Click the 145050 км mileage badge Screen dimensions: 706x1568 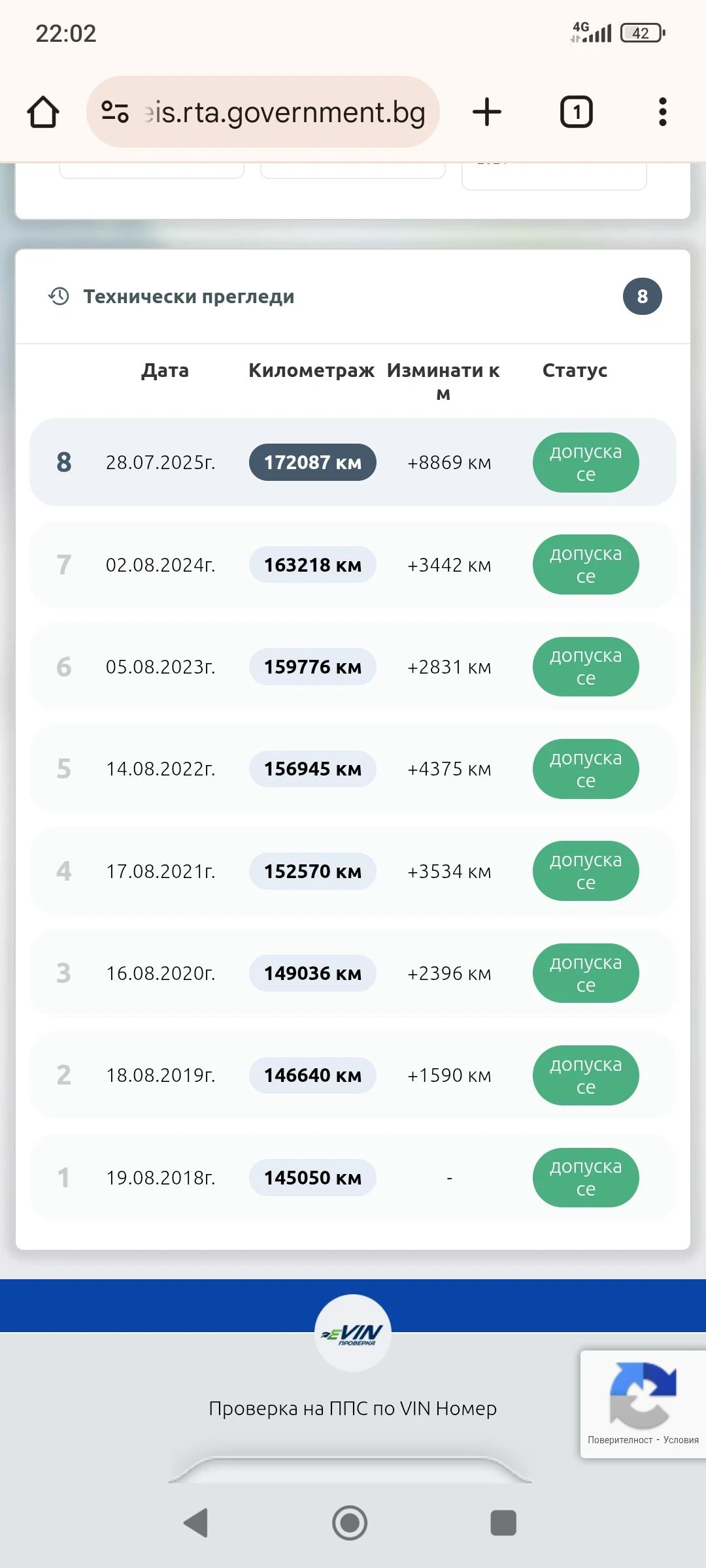(x=312, y=1178)
